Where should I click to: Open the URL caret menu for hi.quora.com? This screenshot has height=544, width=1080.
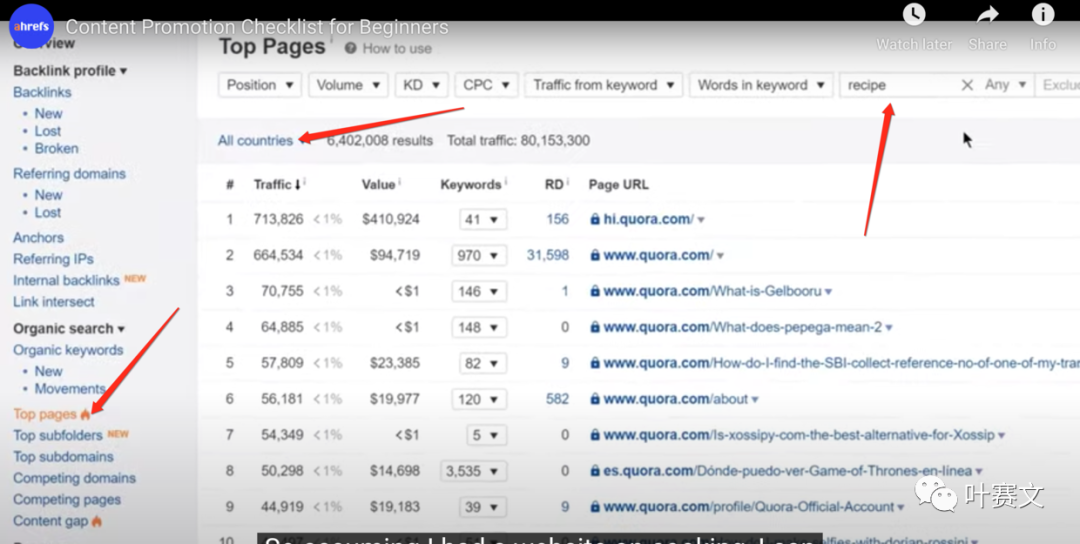pos(701,220)
